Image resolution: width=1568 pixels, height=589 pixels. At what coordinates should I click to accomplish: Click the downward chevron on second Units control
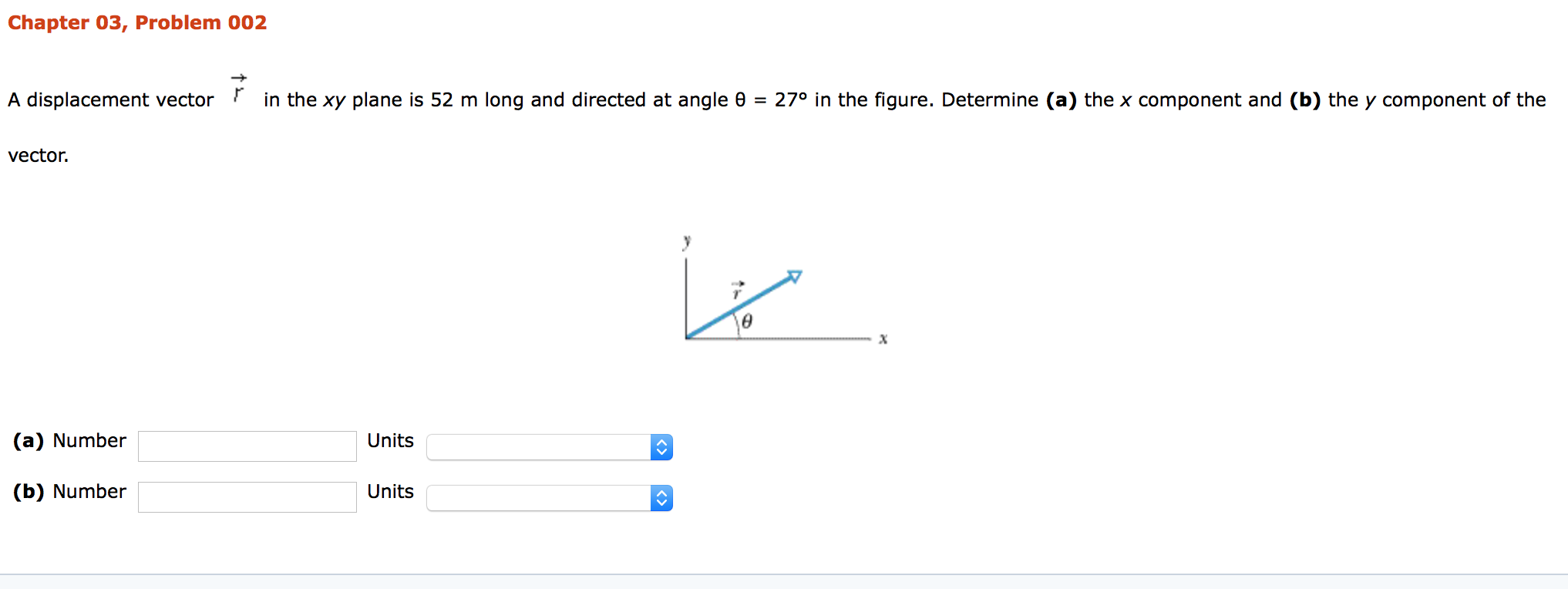661,503
